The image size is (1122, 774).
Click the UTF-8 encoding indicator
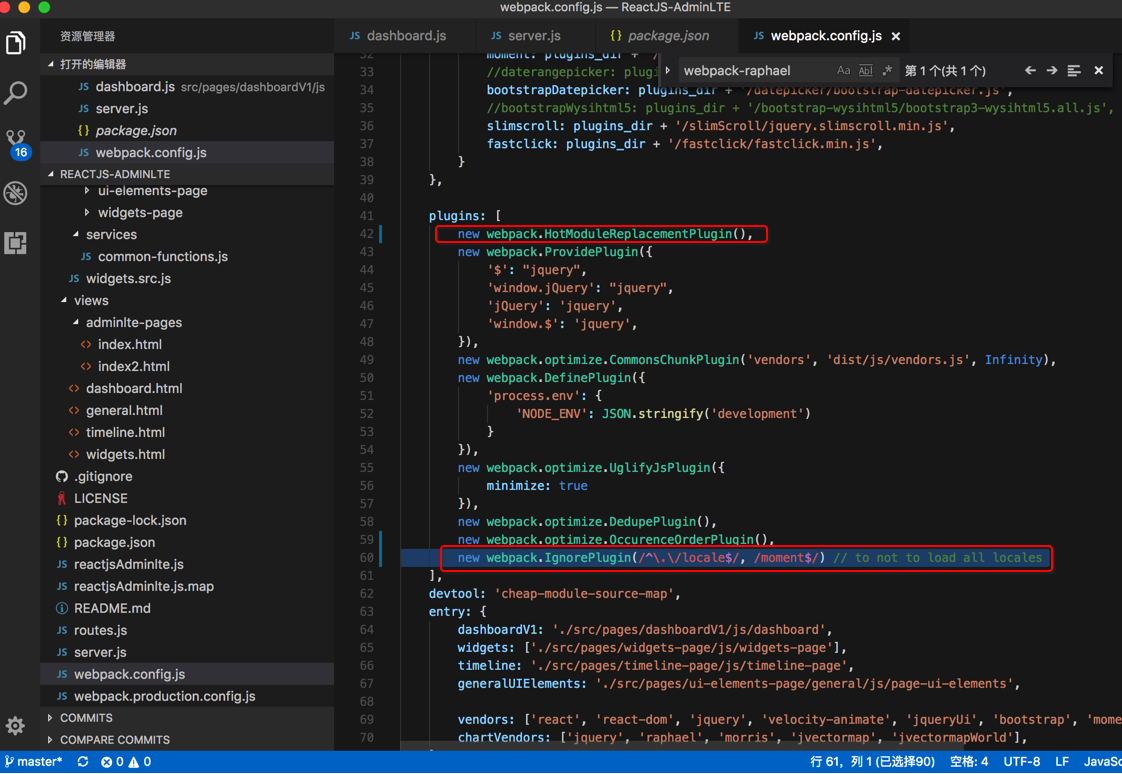[1021, 762]
